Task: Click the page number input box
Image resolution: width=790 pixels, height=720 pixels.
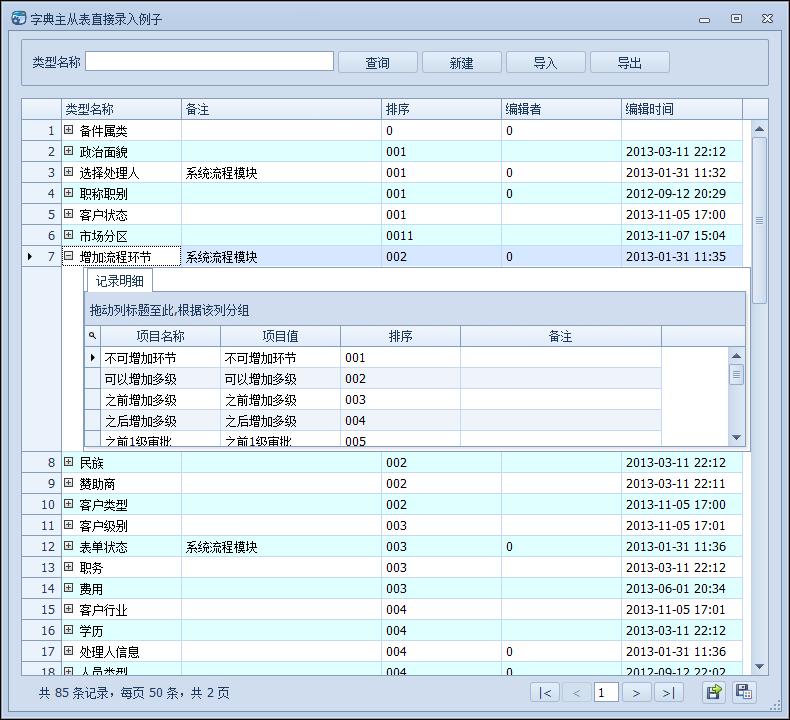Action: tap(606, 693)
